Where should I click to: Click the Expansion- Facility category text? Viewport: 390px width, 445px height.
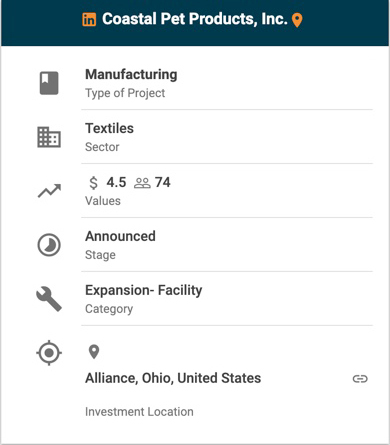click(x=144, y=290)
